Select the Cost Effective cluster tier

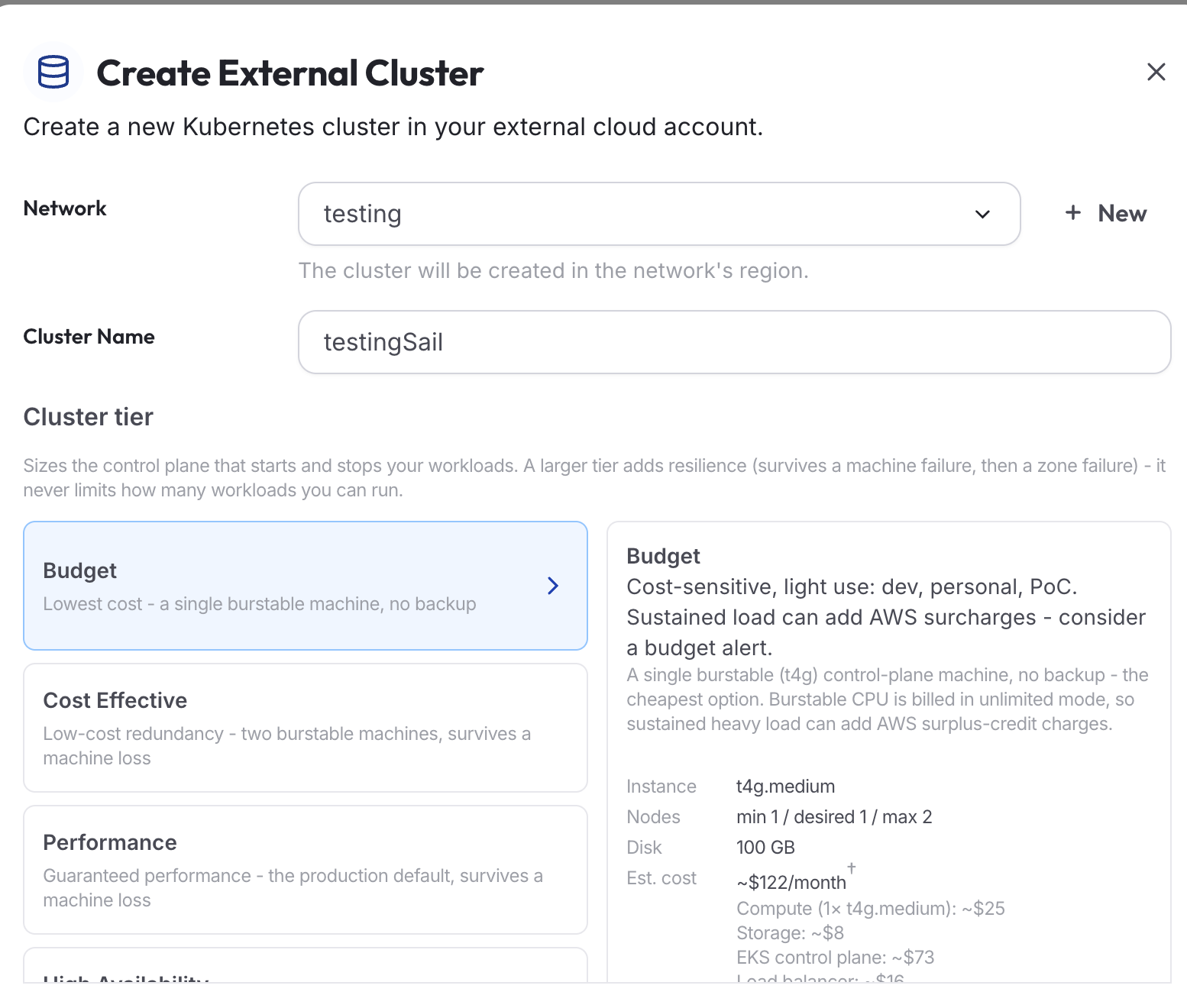pyautogui.click(x=306, y=728)
